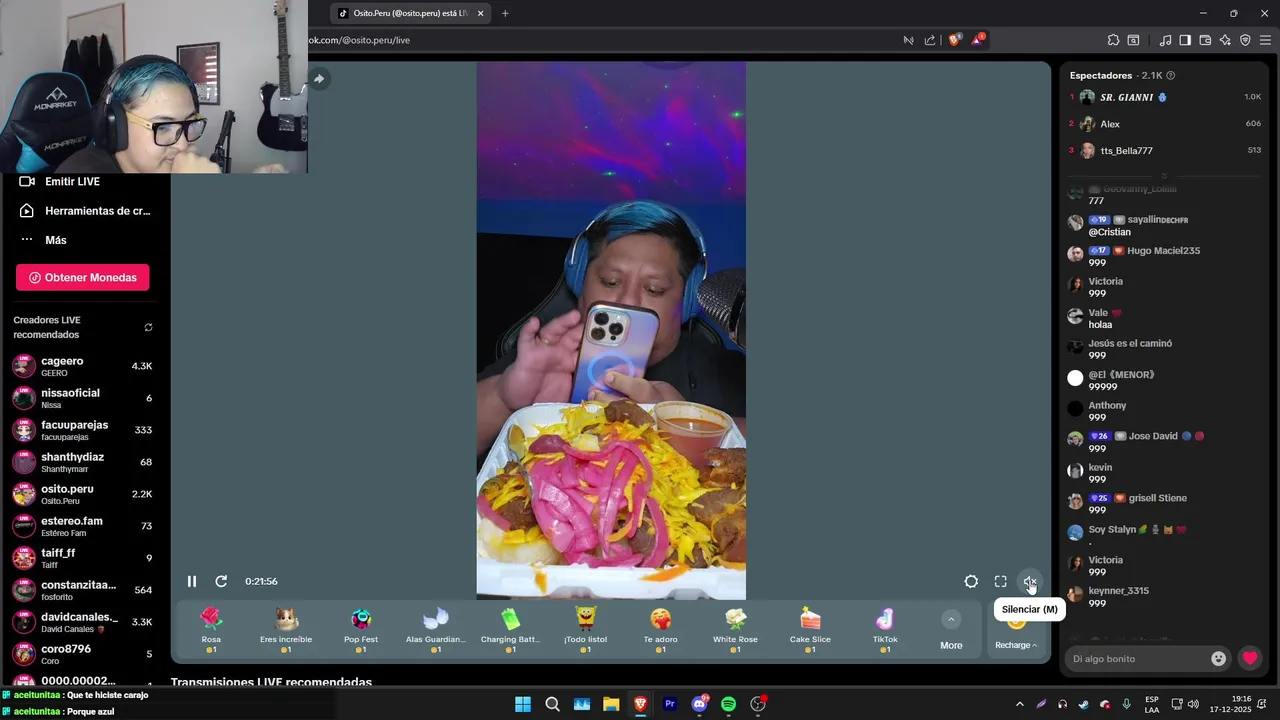Click the Hugo Maciel235 chat username
This screenshot has width=1280, height=720.
[1163, 251]
